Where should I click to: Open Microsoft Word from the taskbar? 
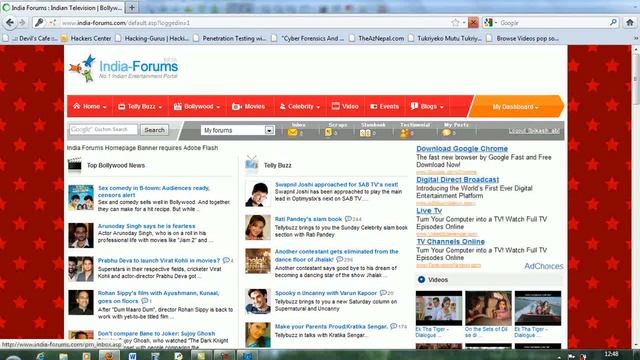pyautogui.click(x=132, y=356)
